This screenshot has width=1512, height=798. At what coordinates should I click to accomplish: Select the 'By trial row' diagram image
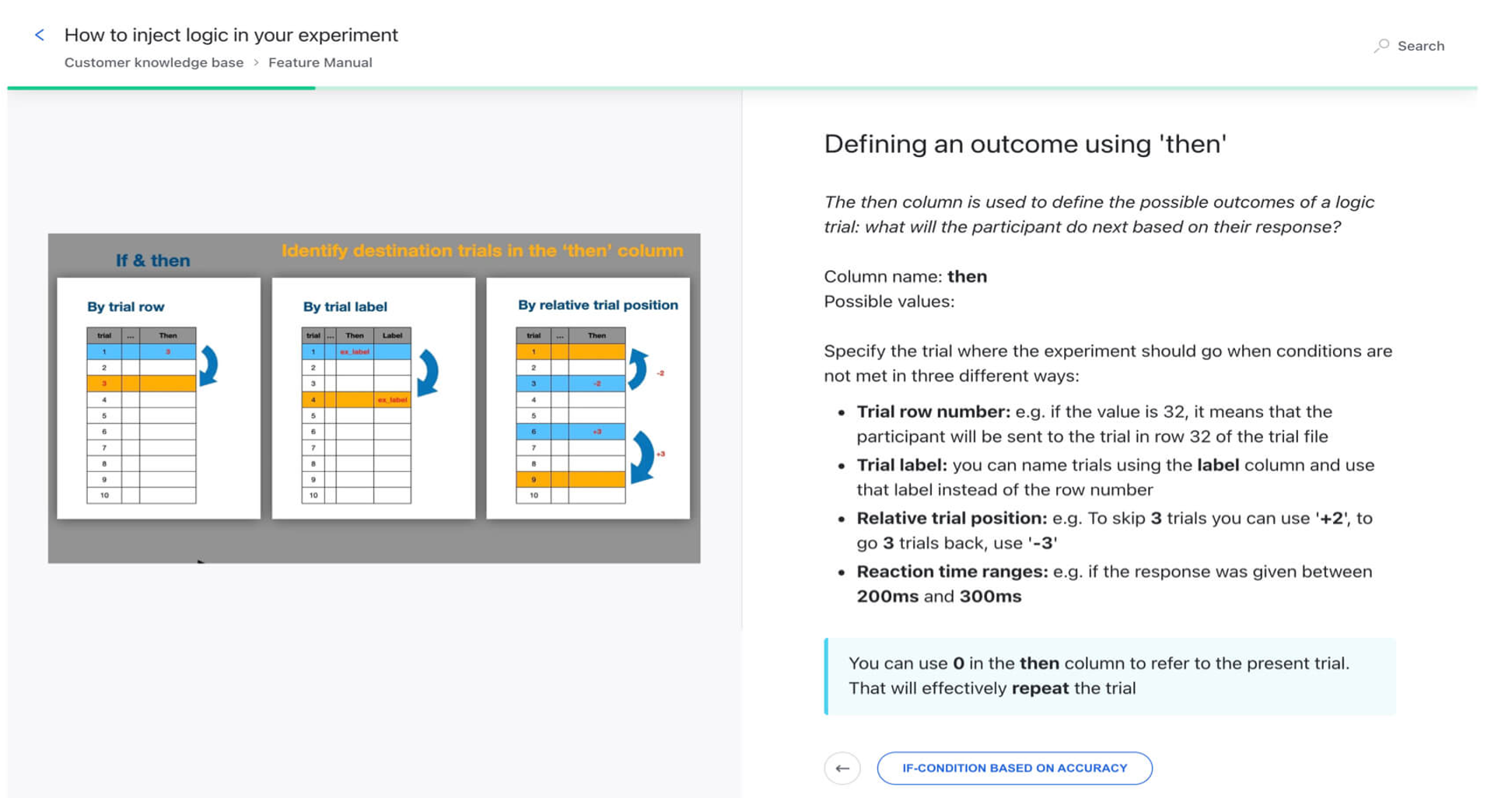click(157, 397)
